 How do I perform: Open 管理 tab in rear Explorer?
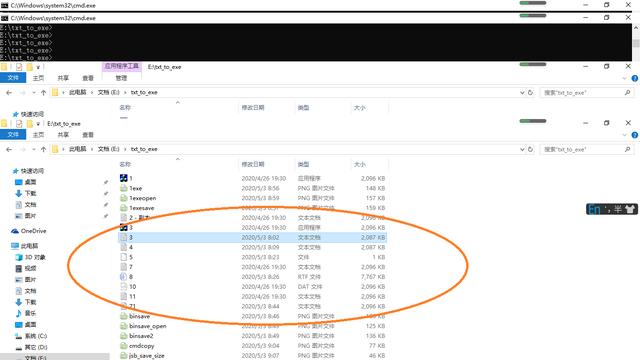point(121,78)
